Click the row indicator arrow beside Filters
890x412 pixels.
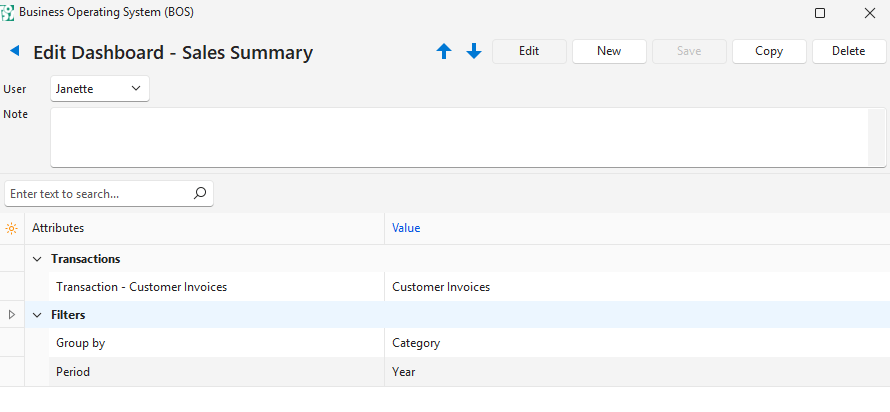tap(12, 315)
